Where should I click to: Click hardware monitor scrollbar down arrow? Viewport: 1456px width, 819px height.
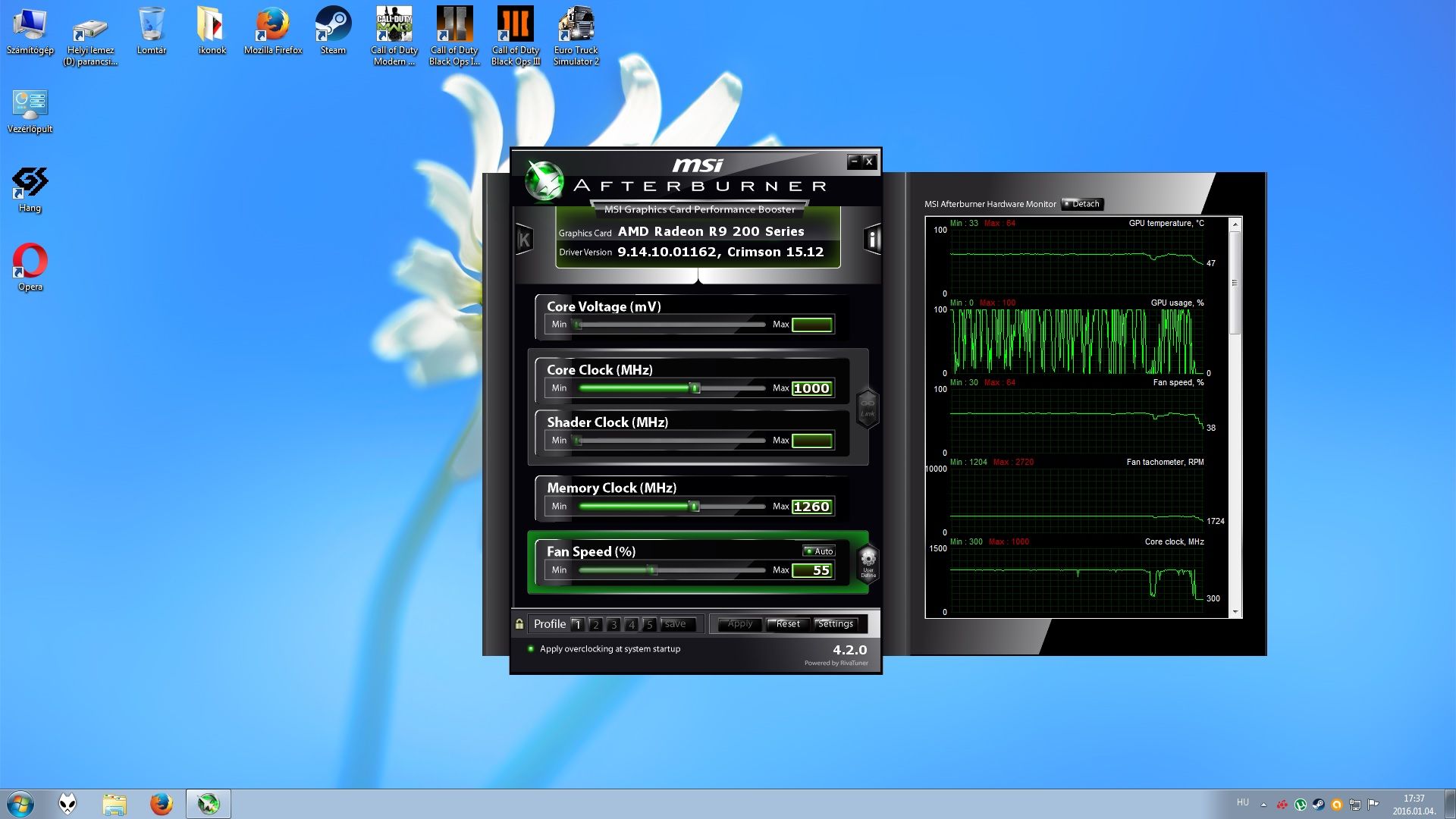[1235, 612]
